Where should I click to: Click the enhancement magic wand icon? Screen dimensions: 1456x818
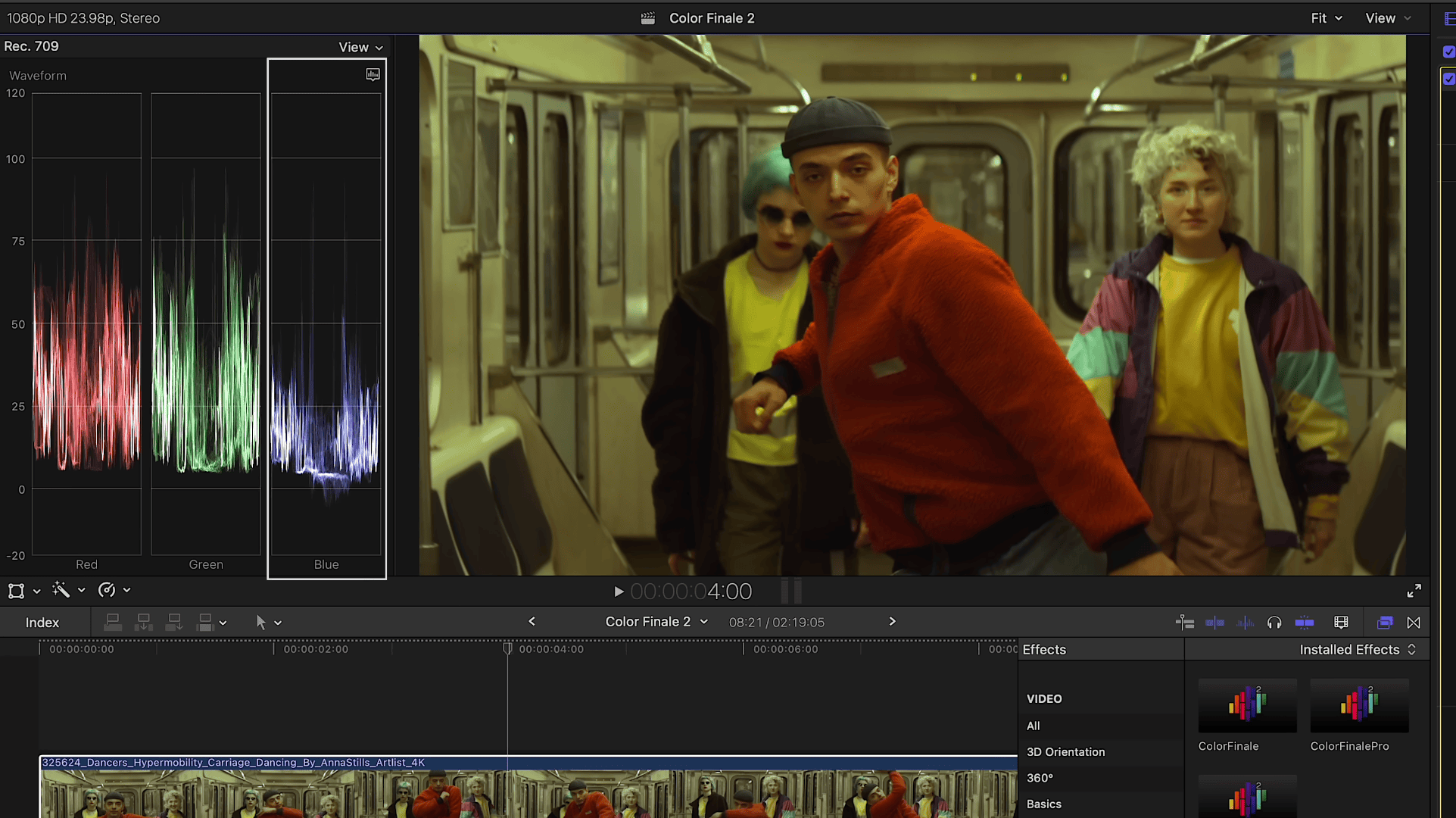[x=61, y=590]
